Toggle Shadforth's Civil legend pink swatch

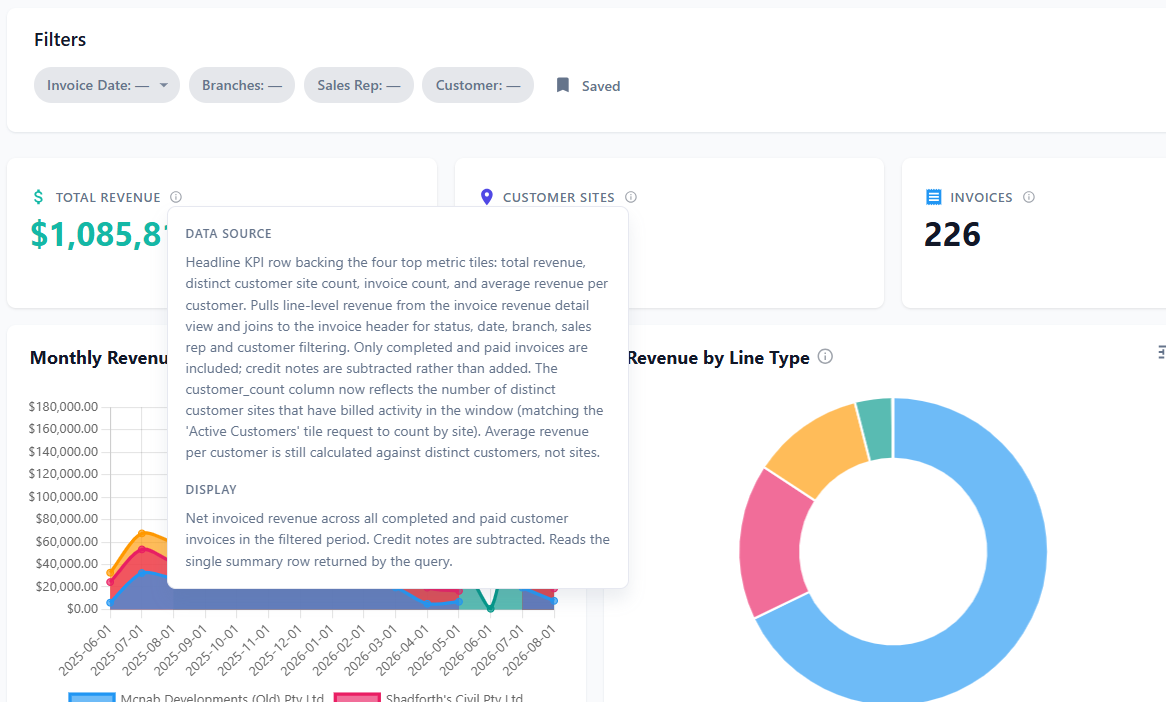tap(357, 698)
